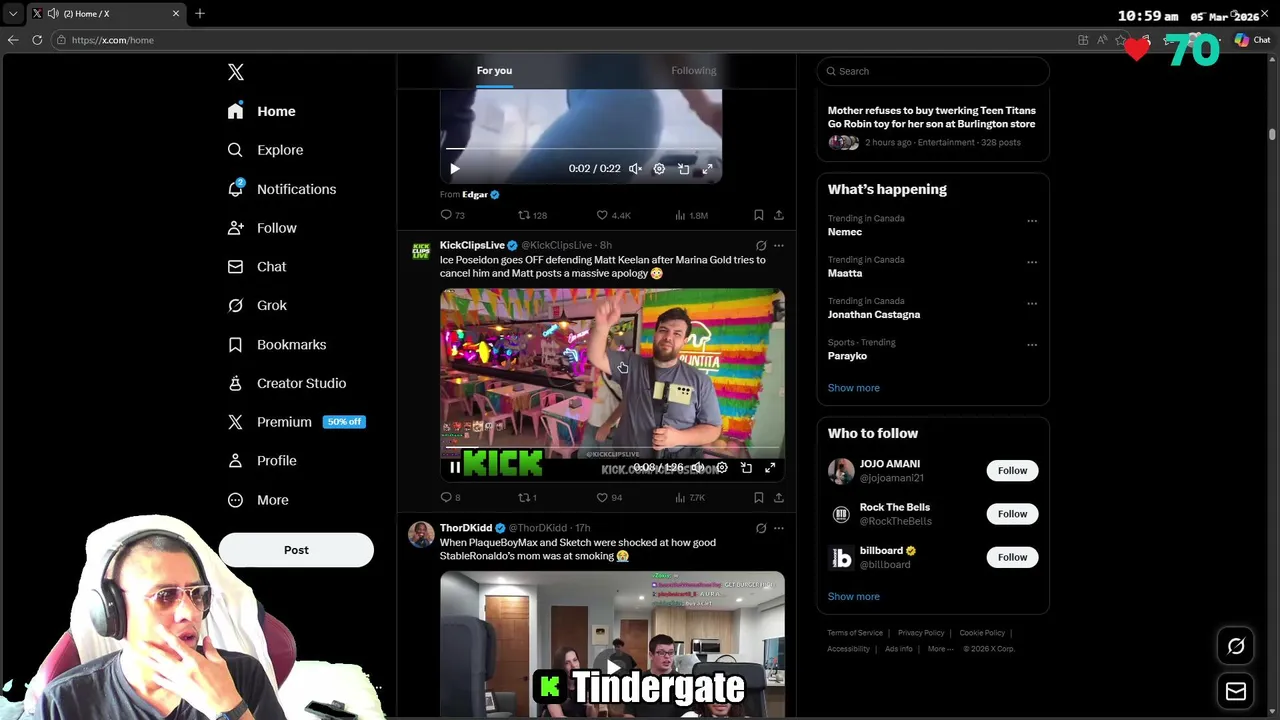
Task: Open Profile in the sidebar
Action: [262, 461]
